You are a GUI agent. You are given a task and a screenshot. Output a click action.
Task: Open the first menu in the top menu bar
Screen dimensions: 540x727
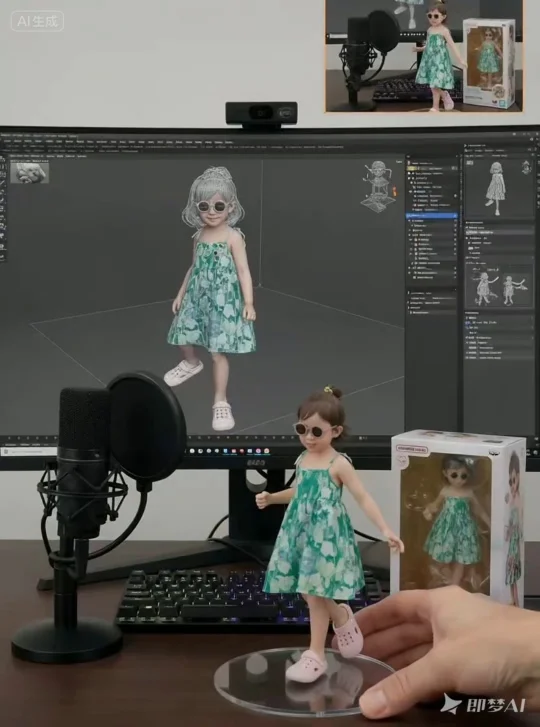point(6,140)
